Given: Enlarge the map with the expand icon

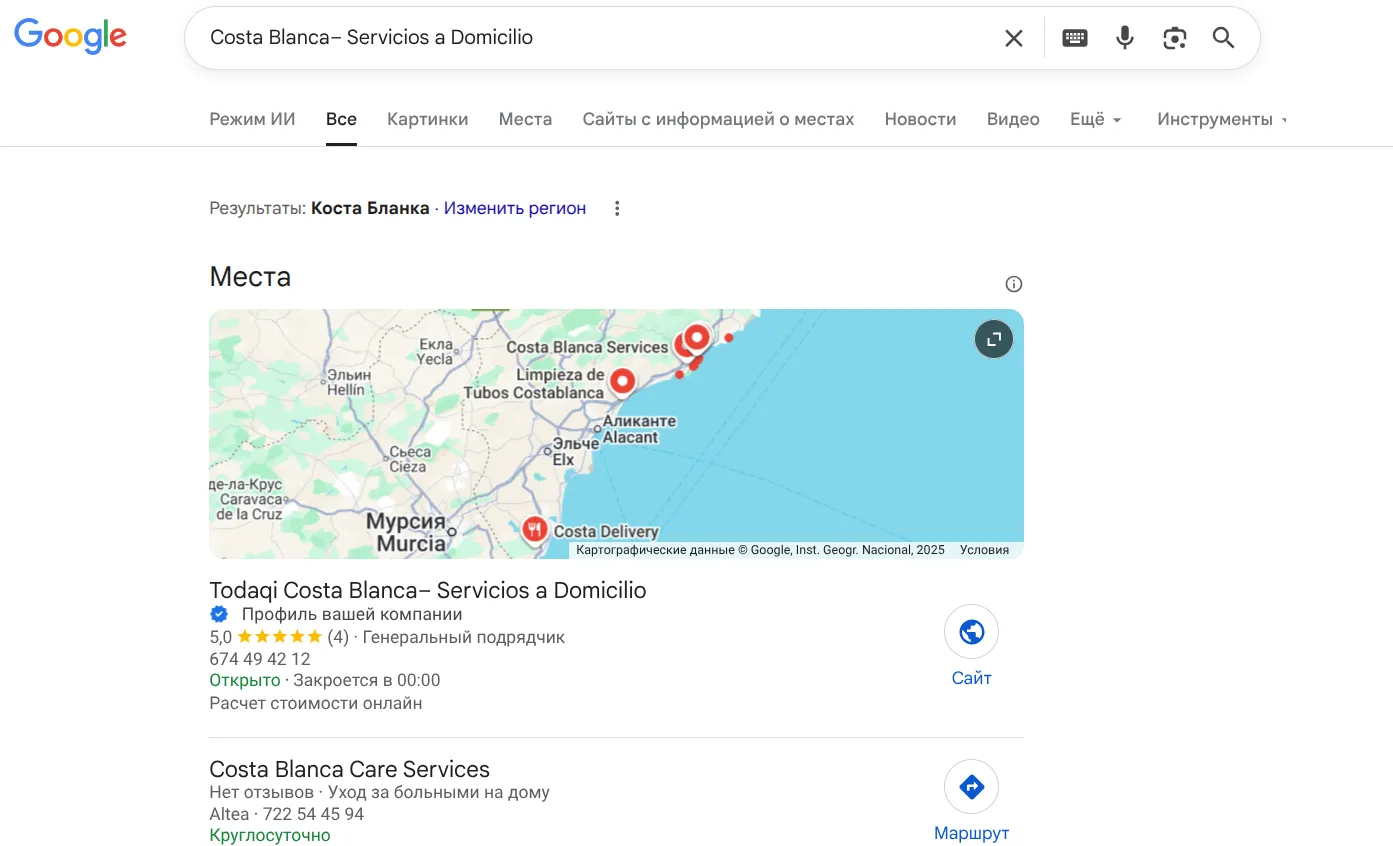Looking at the screenshot, I should 993,338.
